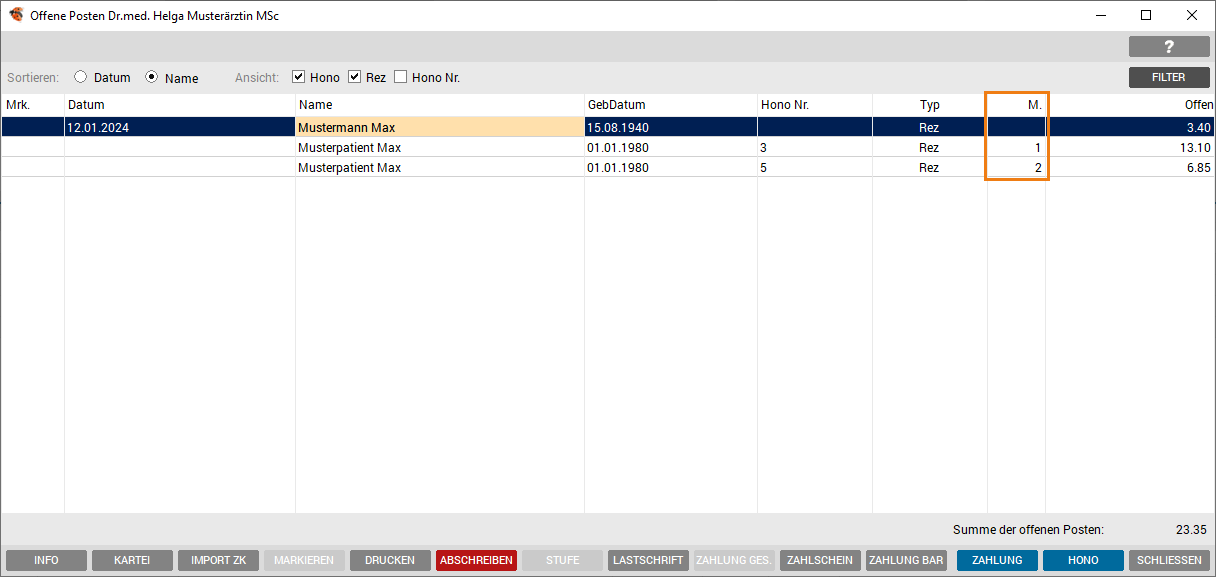Click the ZAHLSCHEIN button
The width and height of the screenshot is (1216, 577).
[820, 561]
